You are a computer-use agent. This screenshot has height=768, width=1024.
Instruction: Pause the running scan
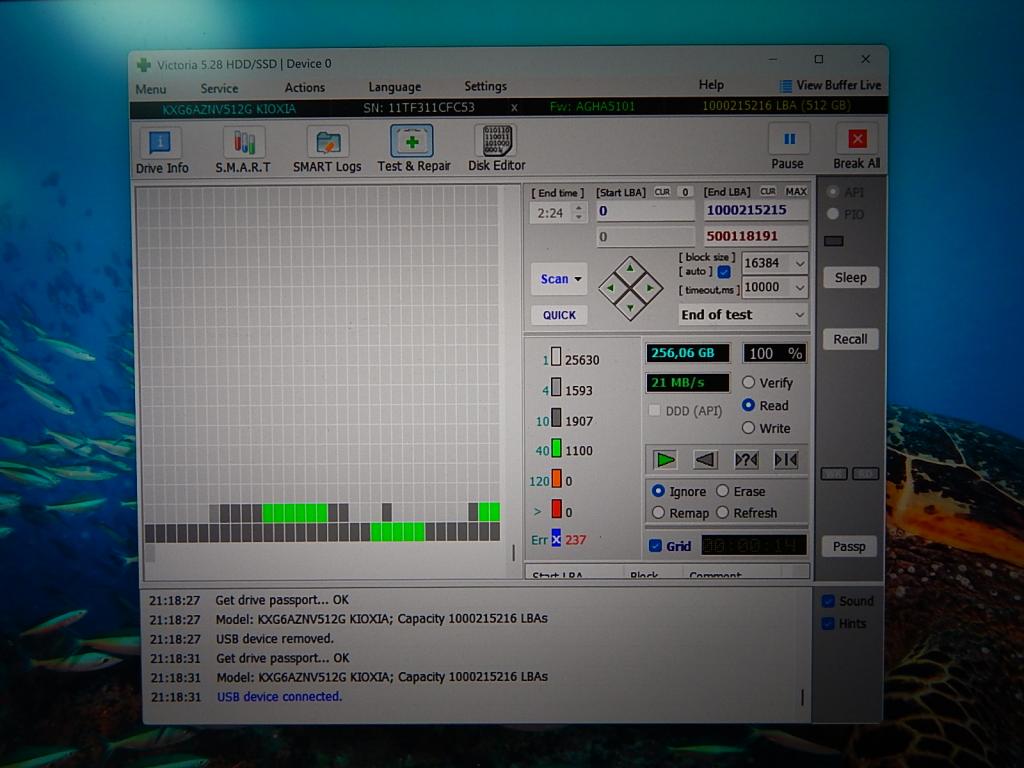click(x=788, y=140)
